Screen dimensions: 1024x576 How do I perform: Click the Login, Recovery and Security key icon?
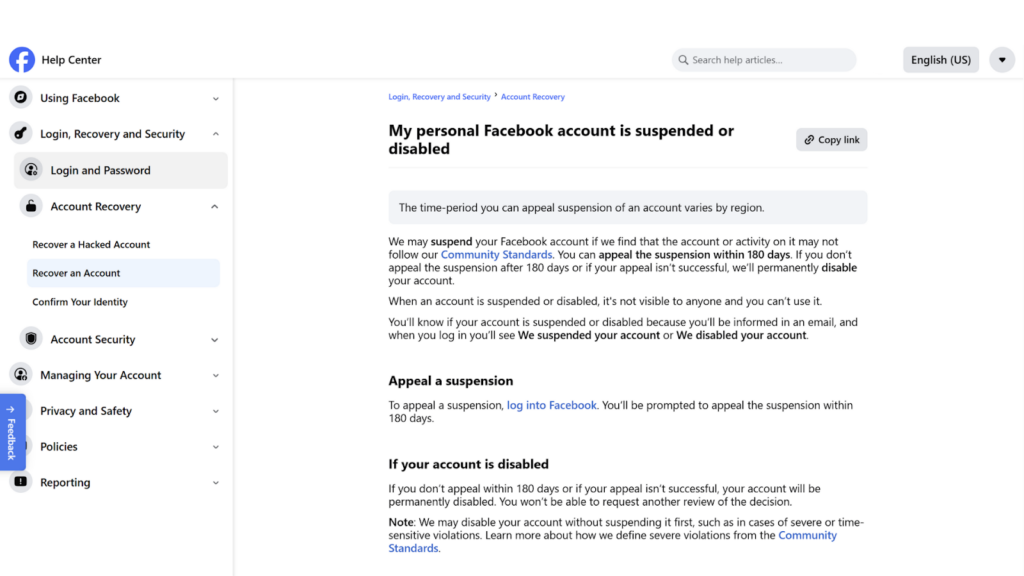(20, 134)
